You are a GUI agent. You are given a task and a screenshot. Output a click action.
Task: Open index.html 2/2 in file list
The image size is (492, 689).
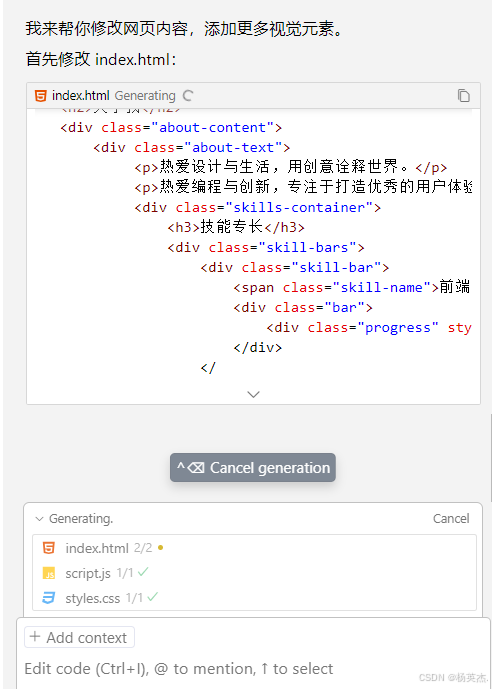pyautogui.click(x=254, y=548)
